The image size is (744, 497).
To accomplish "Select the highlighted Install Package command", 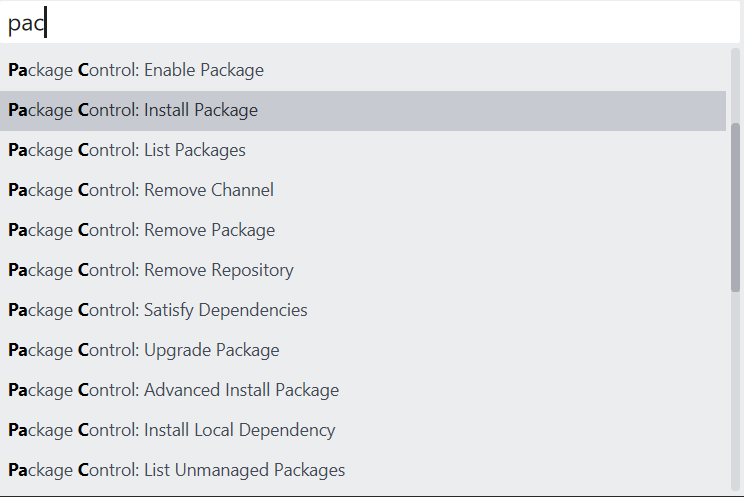I will point(133,111).
